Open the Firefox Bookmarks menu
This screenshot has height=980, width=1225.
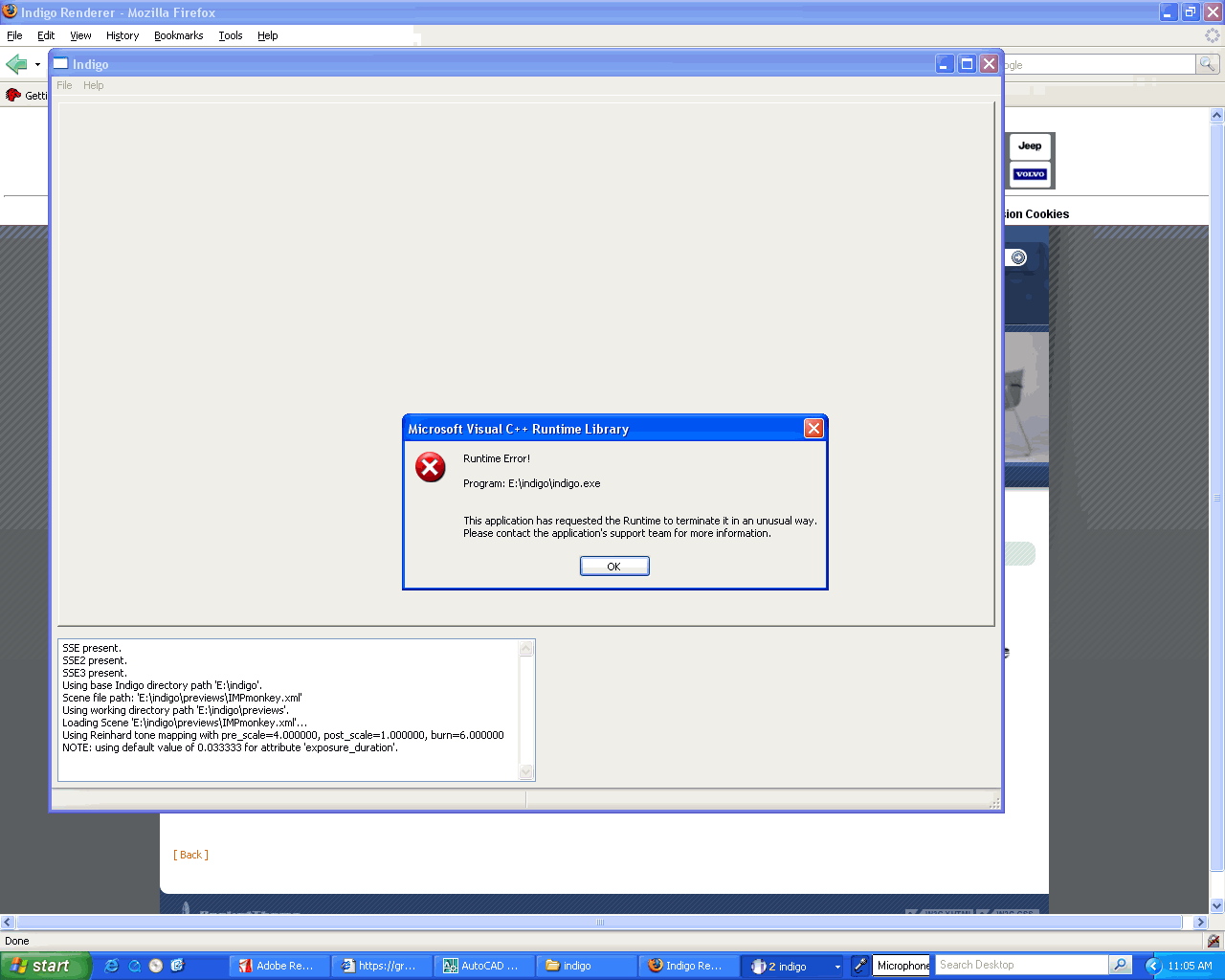[178, 35]
